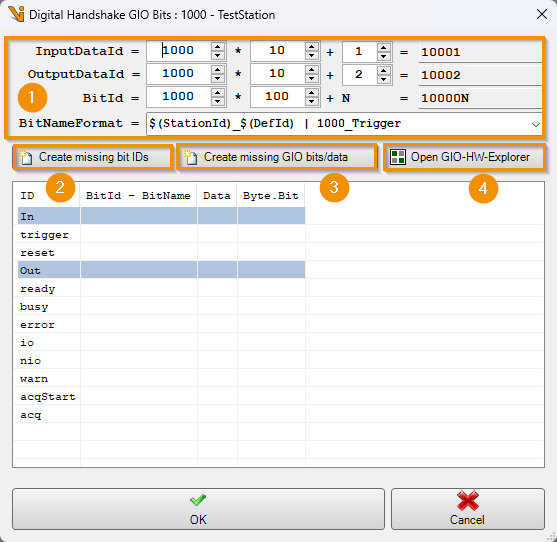Click the Data column header
The height and width of the screenshot is (542, 557).
[x=217, y=196]
